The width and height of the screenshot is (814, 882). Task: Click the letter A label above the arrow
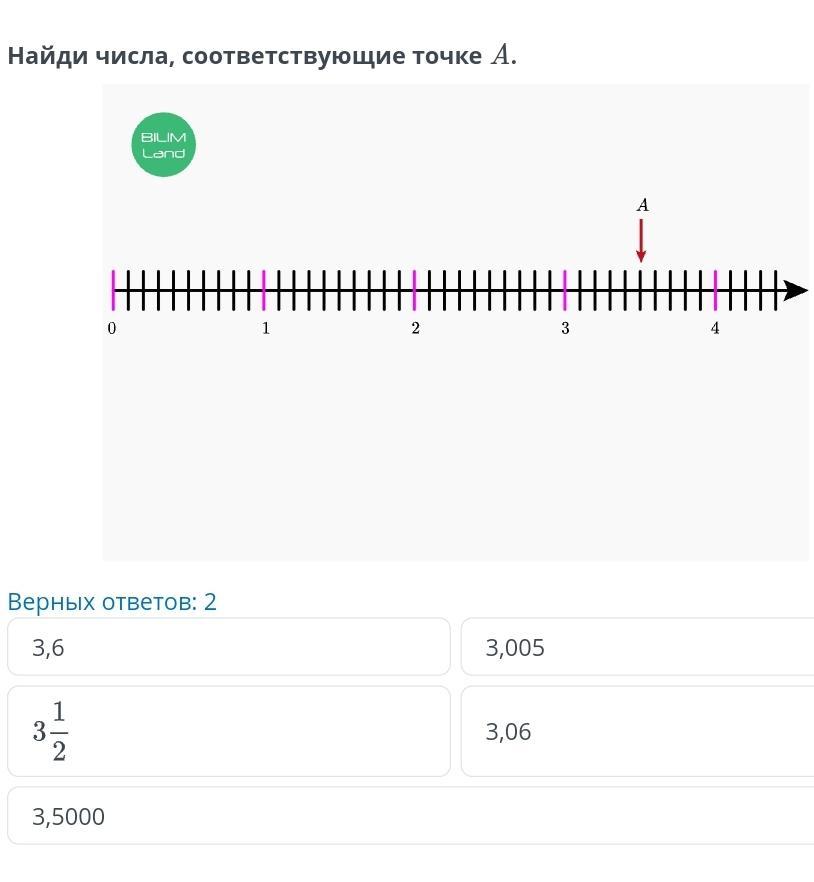click(x=643, y=205)
